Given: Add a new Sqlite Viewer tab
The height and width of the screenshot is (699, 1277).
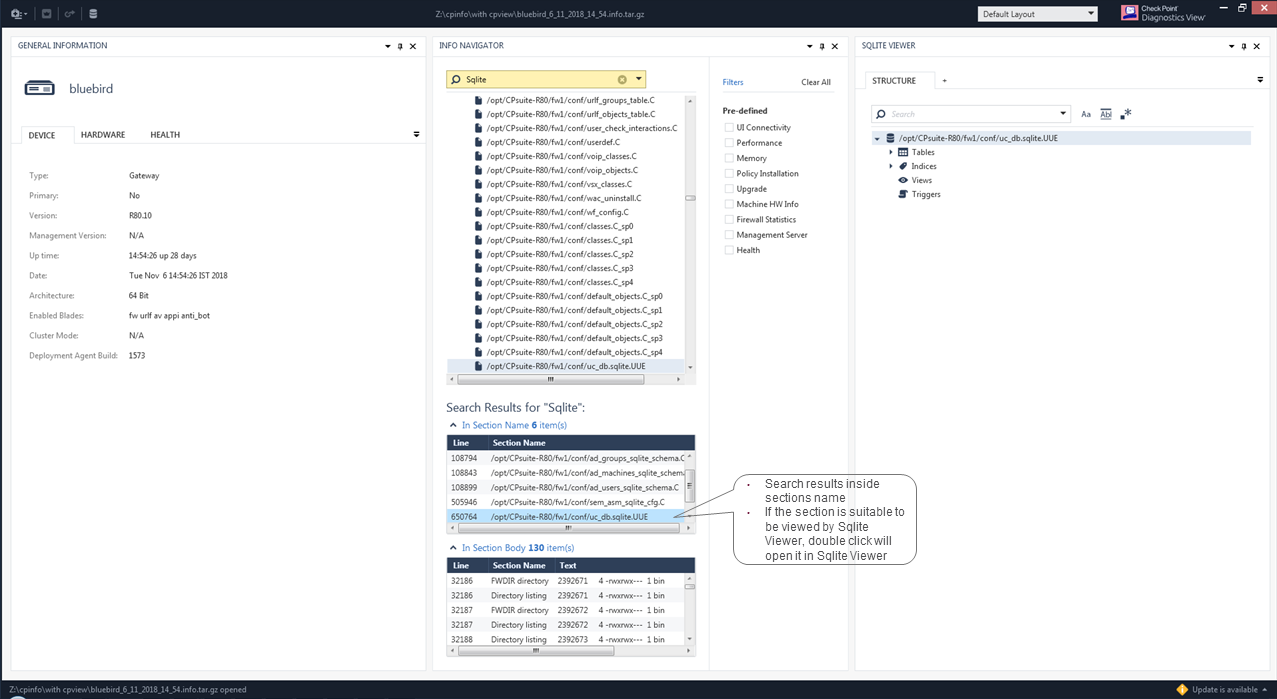Looking at the screenshot, I should point(944,81).
